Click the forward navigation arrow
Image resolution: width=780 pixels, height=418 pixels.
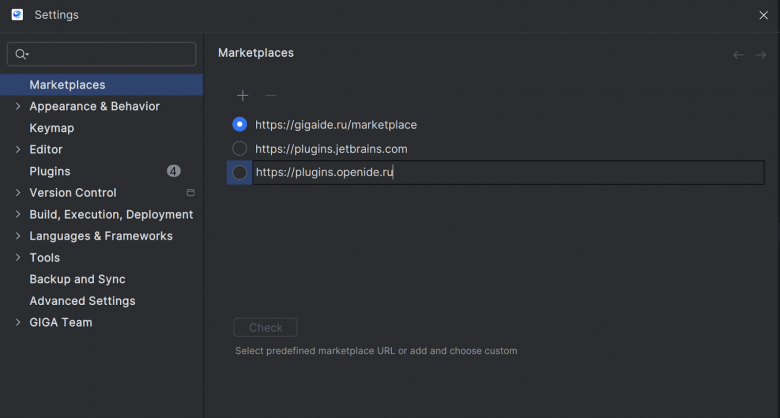pyautogui.click(x=761, y=55)
